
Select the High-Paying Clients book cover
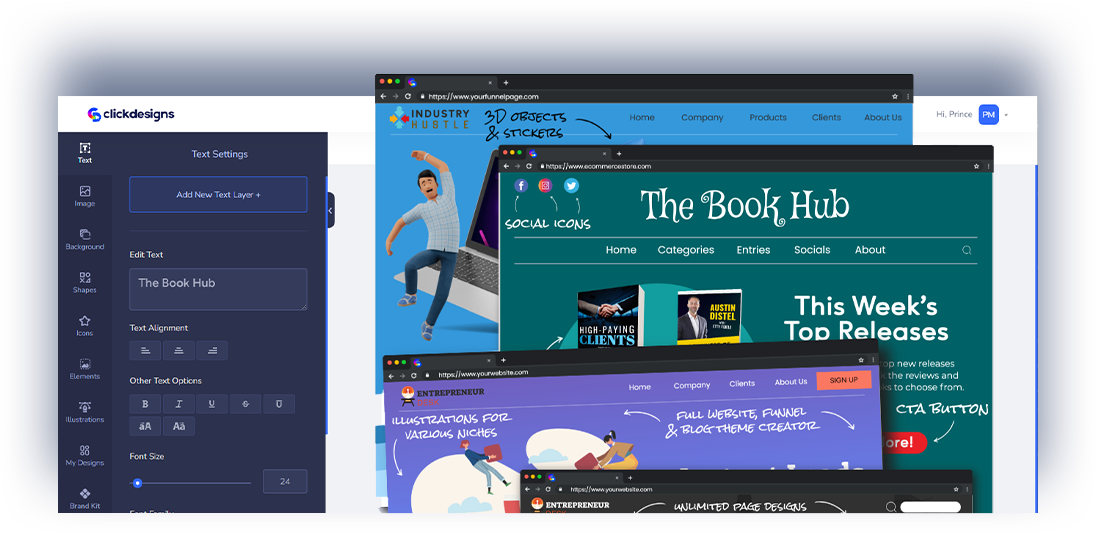(x=608, y=316)
